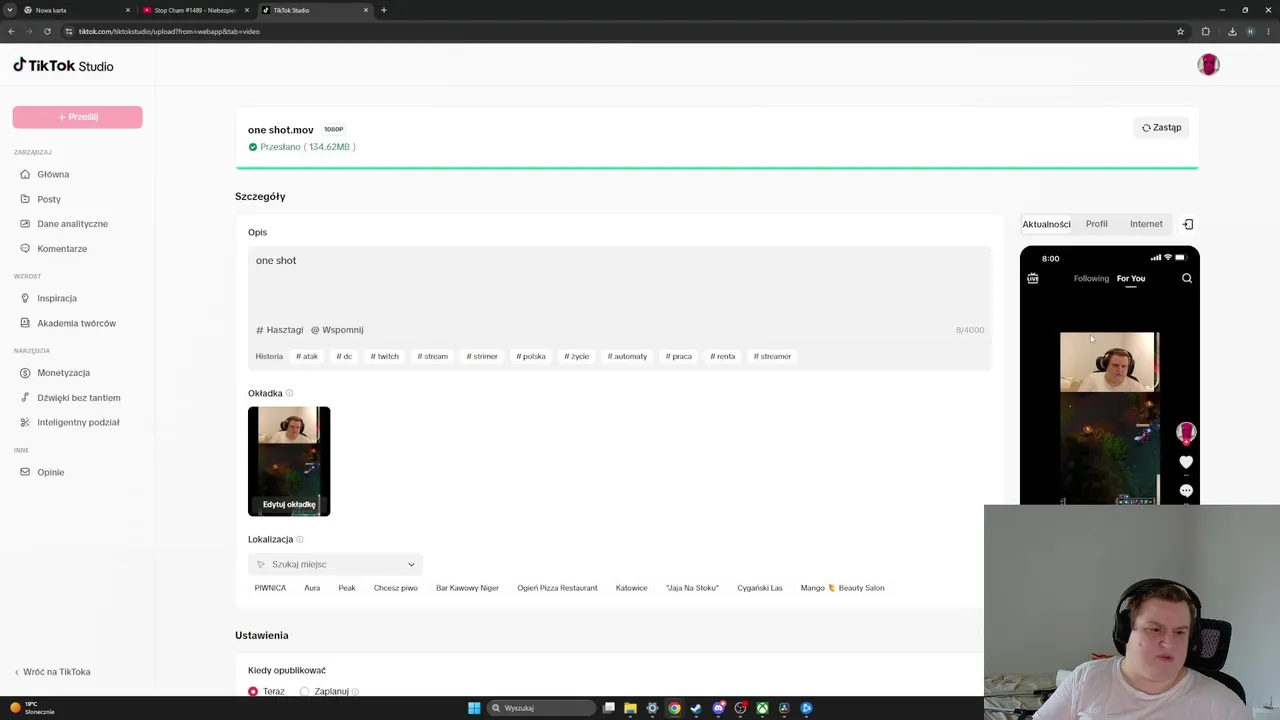
Task: Open the browser tab search dropdown
Action: 11,10
